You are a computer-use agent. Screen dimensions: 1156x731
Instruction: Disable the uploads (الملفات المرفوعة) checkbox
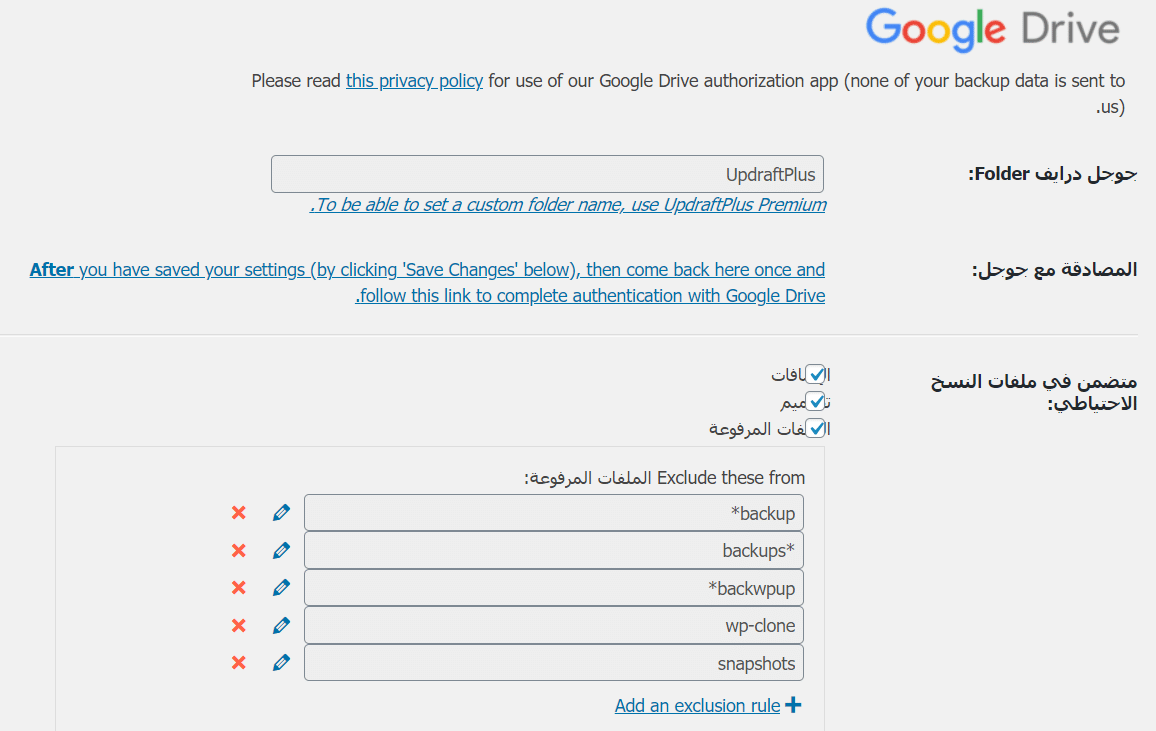click(816, 428)
